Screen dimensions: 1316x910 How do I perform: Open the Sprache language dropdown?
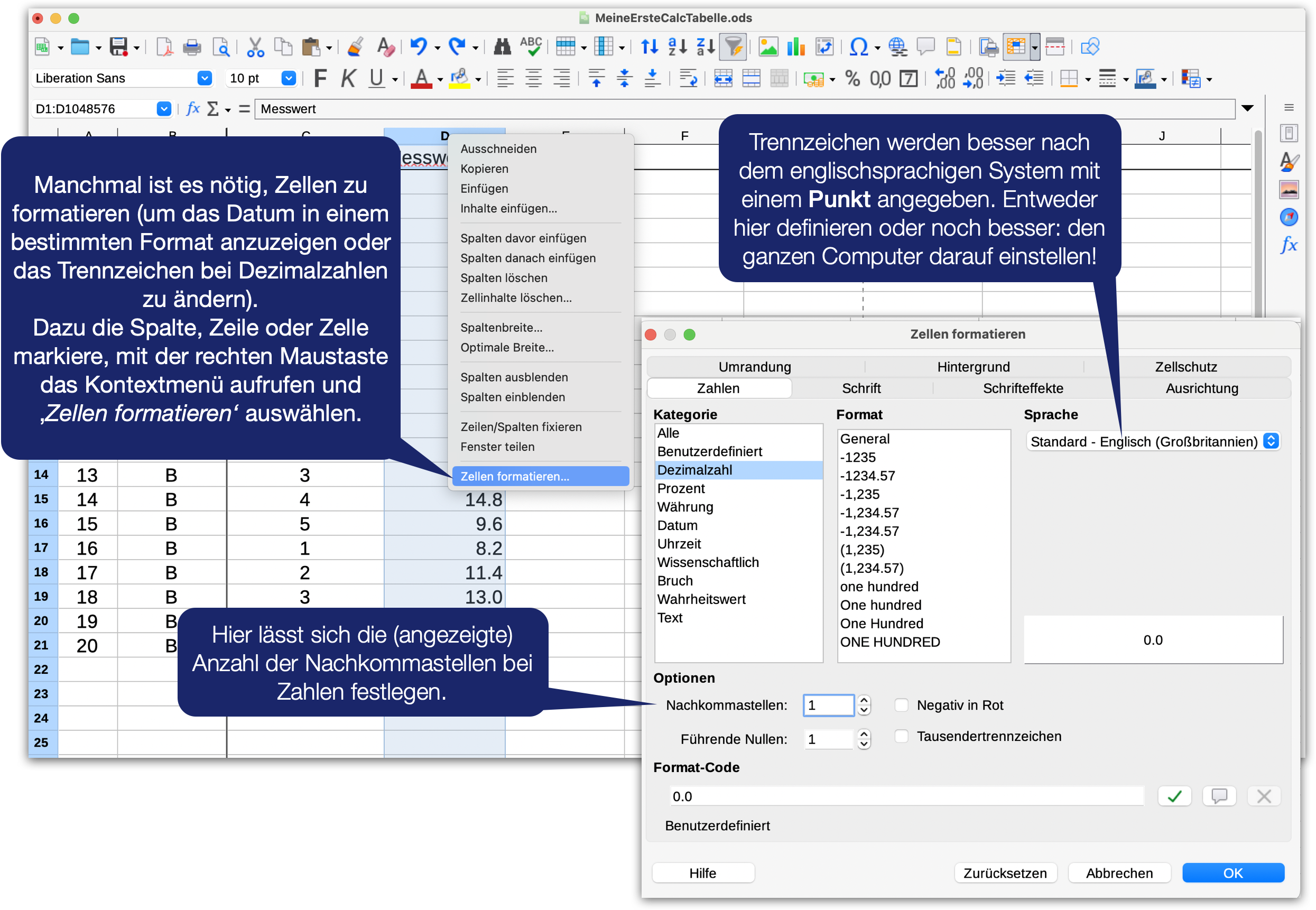[x=1271, y=441]
